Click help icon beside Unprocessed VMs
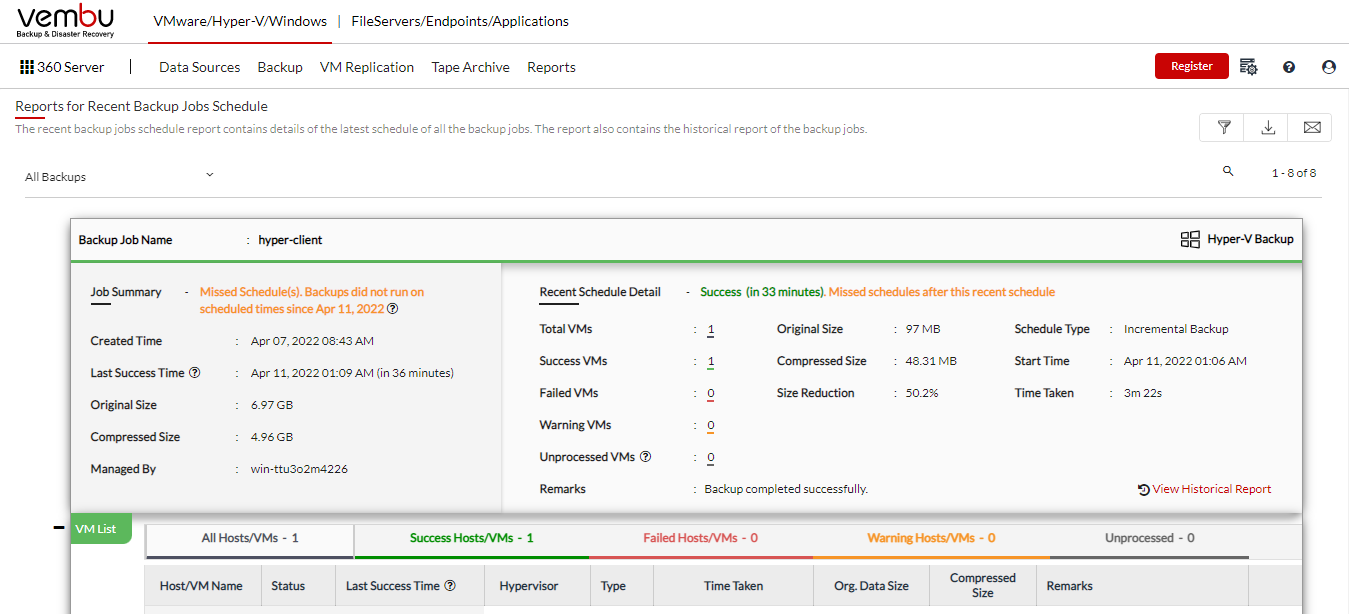 pyautogui.click(x=645, y=457)
